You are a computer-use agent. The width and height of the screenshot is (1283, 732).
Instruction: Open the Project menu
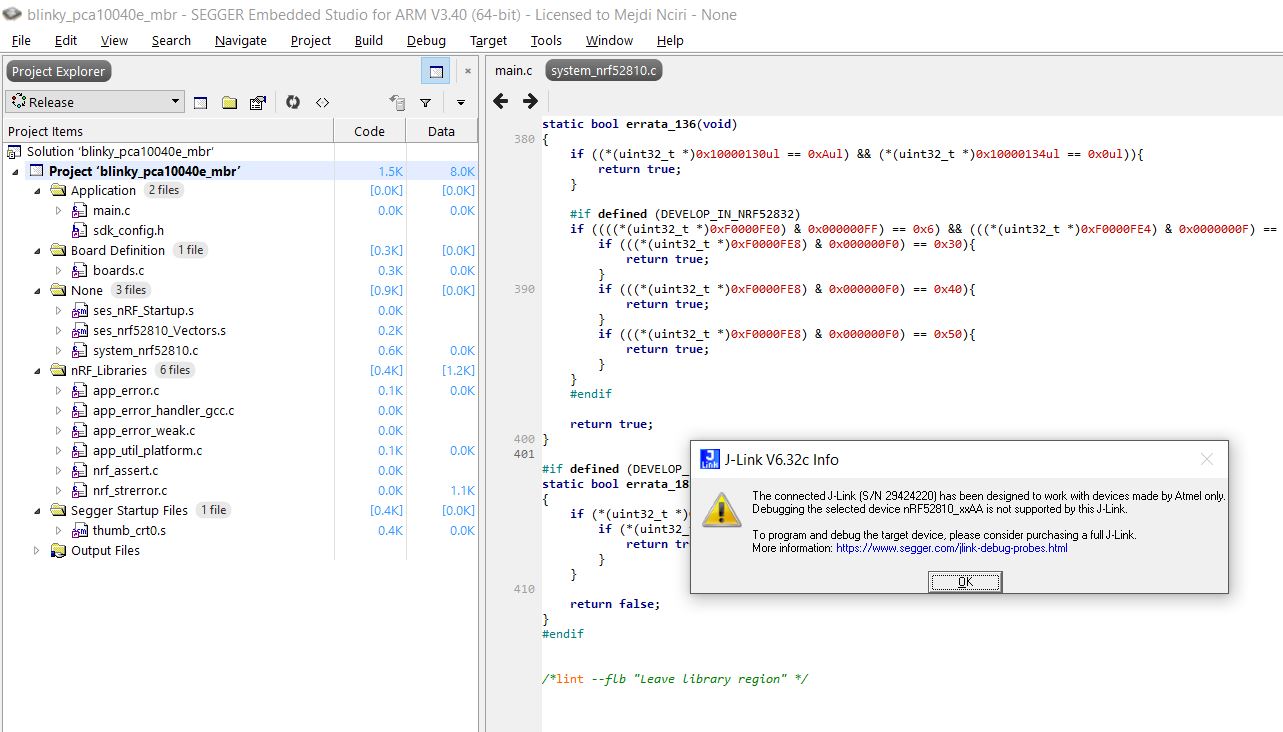point(311,40)
